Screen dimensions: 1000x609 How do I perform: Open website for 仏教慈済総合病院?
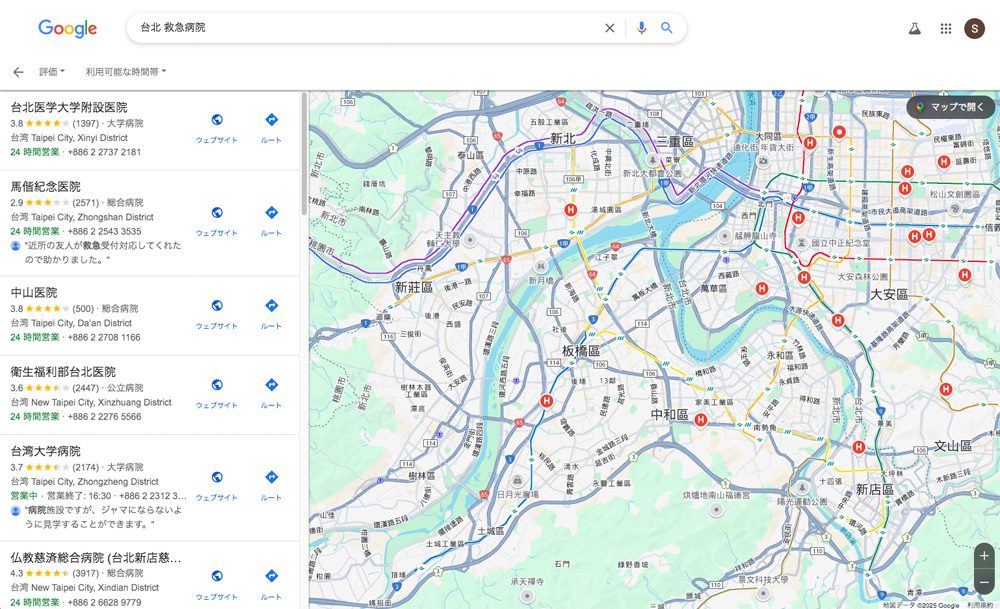click(x=217, y=584)
